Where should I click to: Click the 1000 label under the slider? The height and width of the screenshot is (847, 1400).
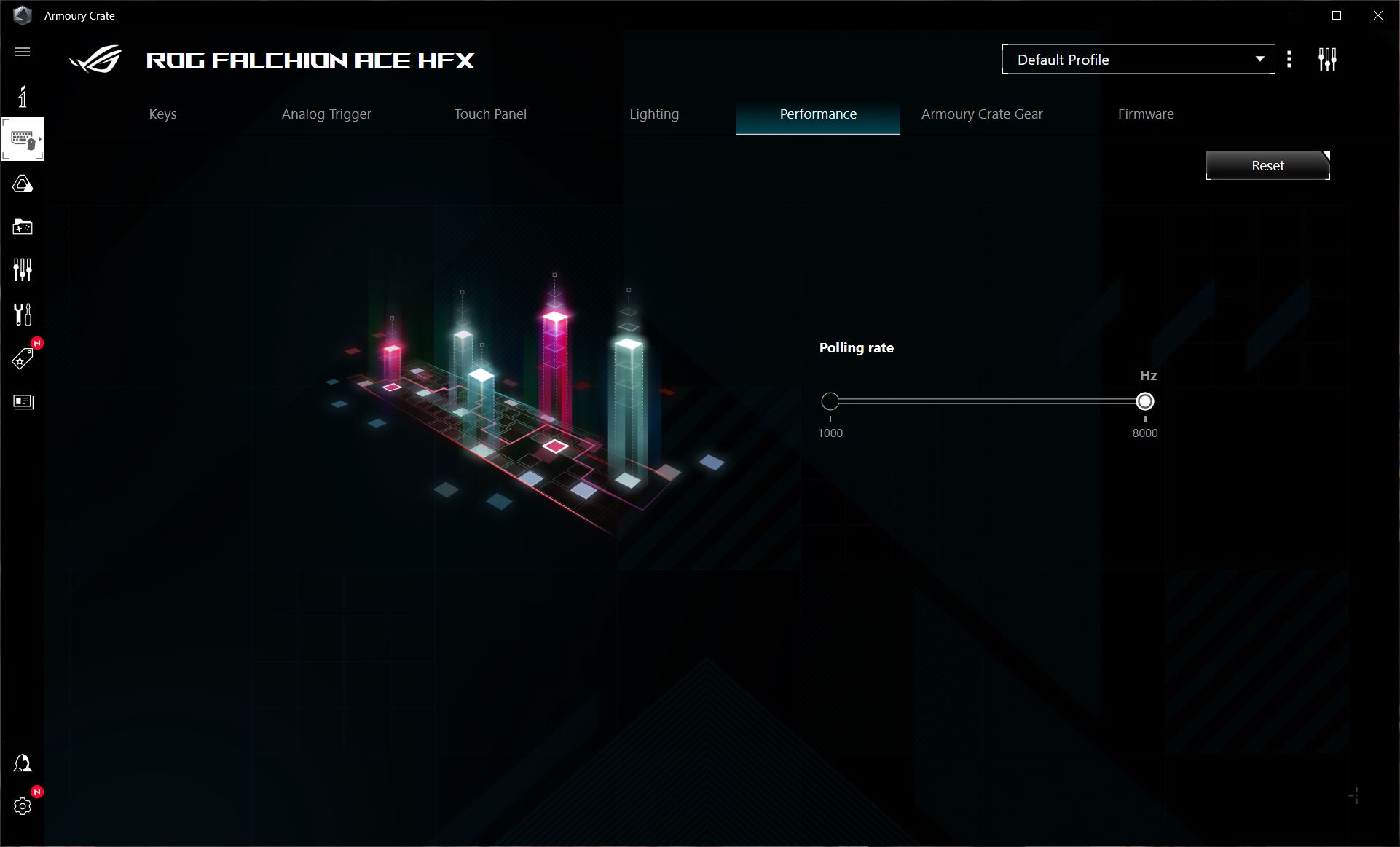[x=830, y=433]
